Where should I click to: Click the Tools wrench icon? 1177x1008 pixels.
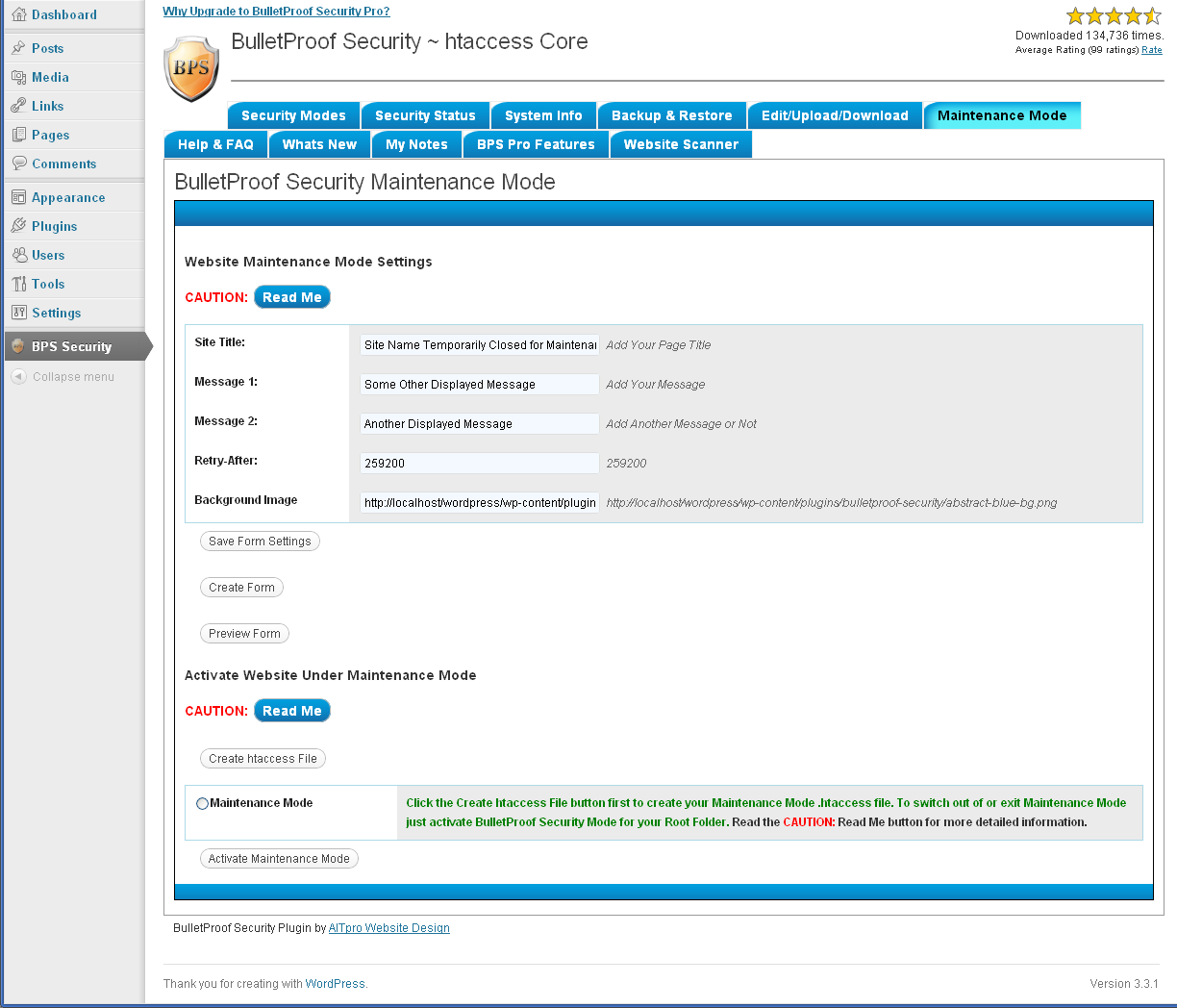[x=19, y=284]
